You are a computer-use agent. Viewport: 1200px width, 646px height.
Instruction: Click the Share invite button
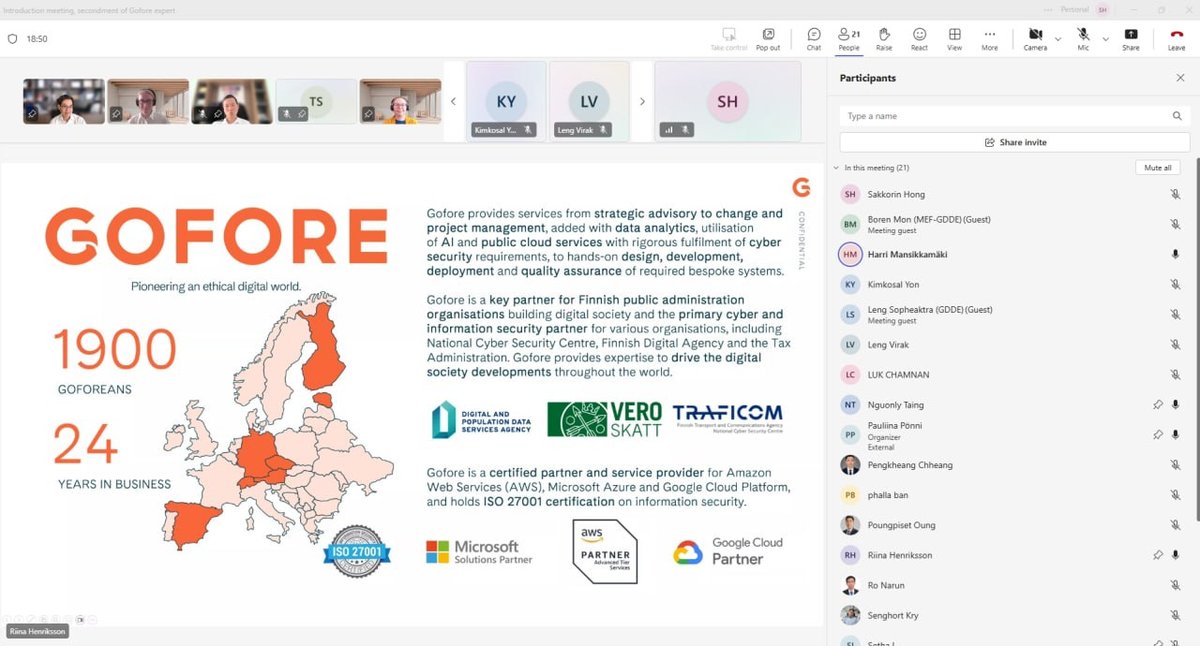1015,142
